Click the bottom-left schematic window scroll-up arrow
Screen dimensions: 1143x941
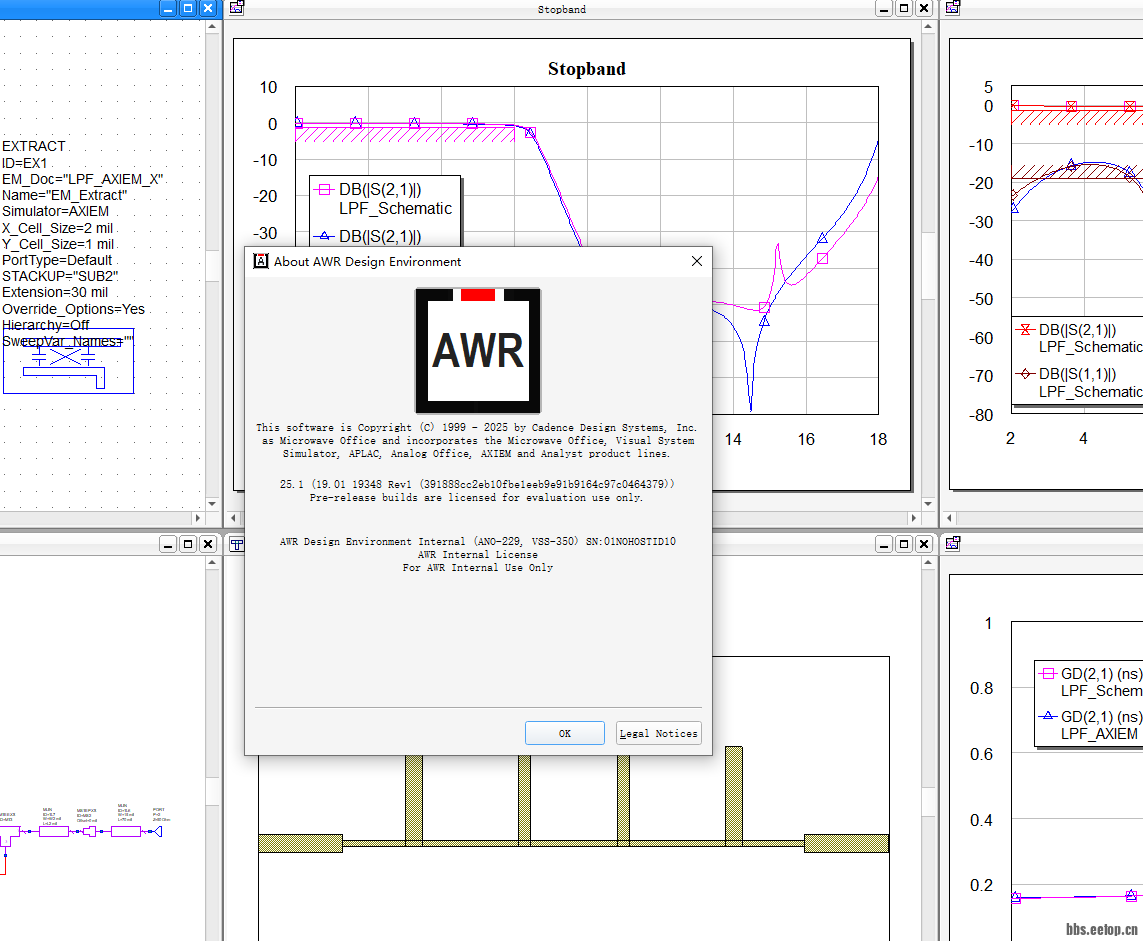coord(212,563)
